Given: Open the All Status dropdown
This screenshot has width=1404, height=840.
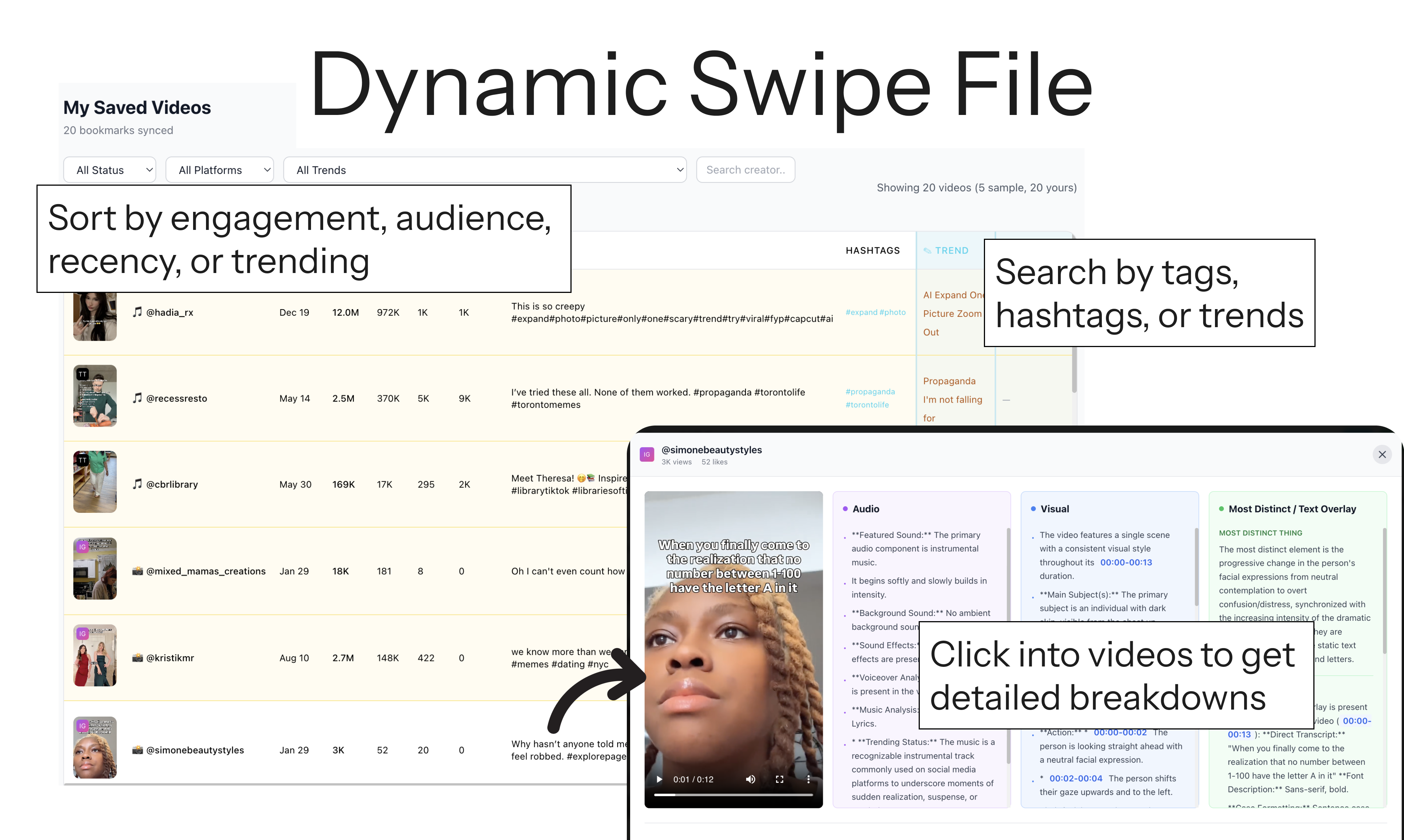Looking at the screenshot, I should pyautogui.click(x=109, y=169).
